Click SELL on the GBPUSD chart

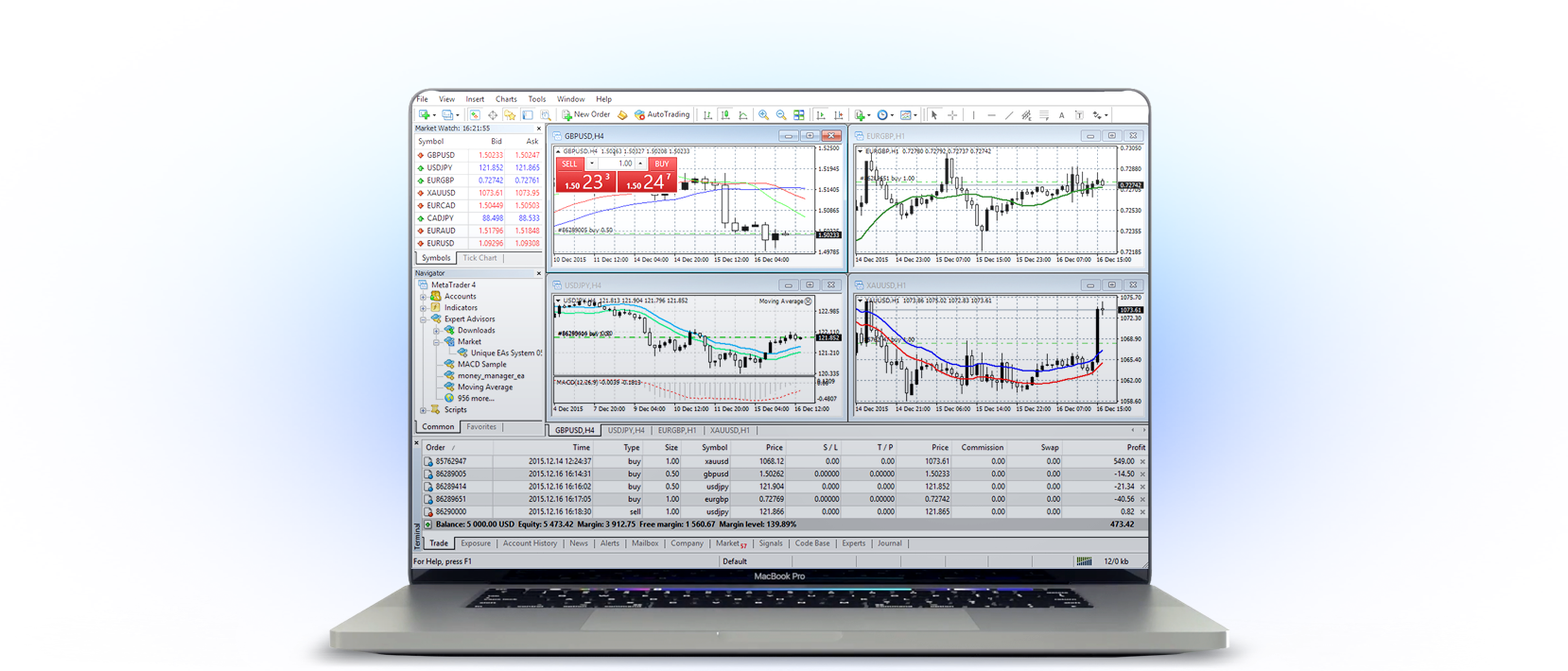click(x=569, y=163)
